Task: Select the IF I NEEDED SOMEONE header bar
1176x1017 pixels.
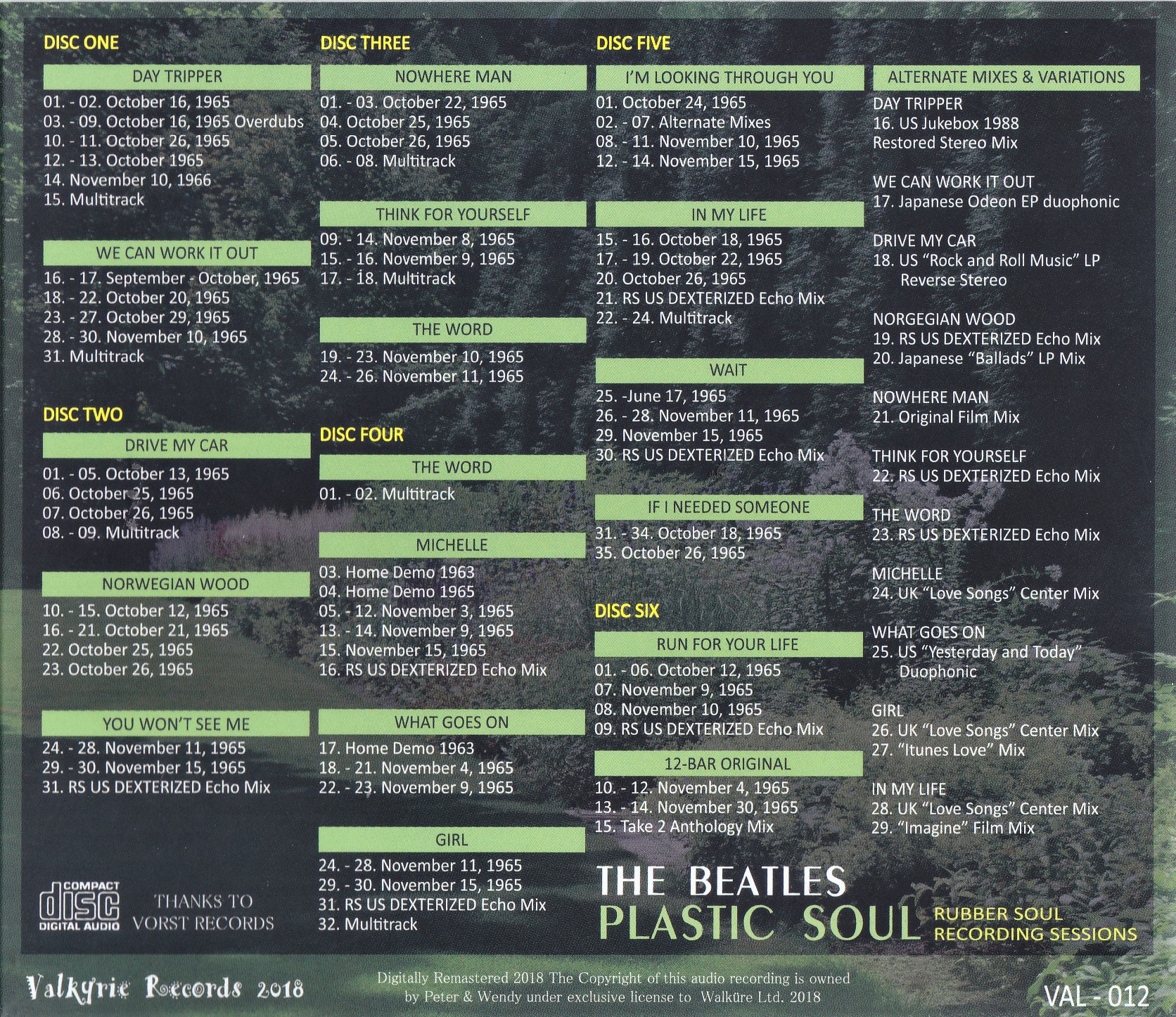Action: [x=729, y=507]
